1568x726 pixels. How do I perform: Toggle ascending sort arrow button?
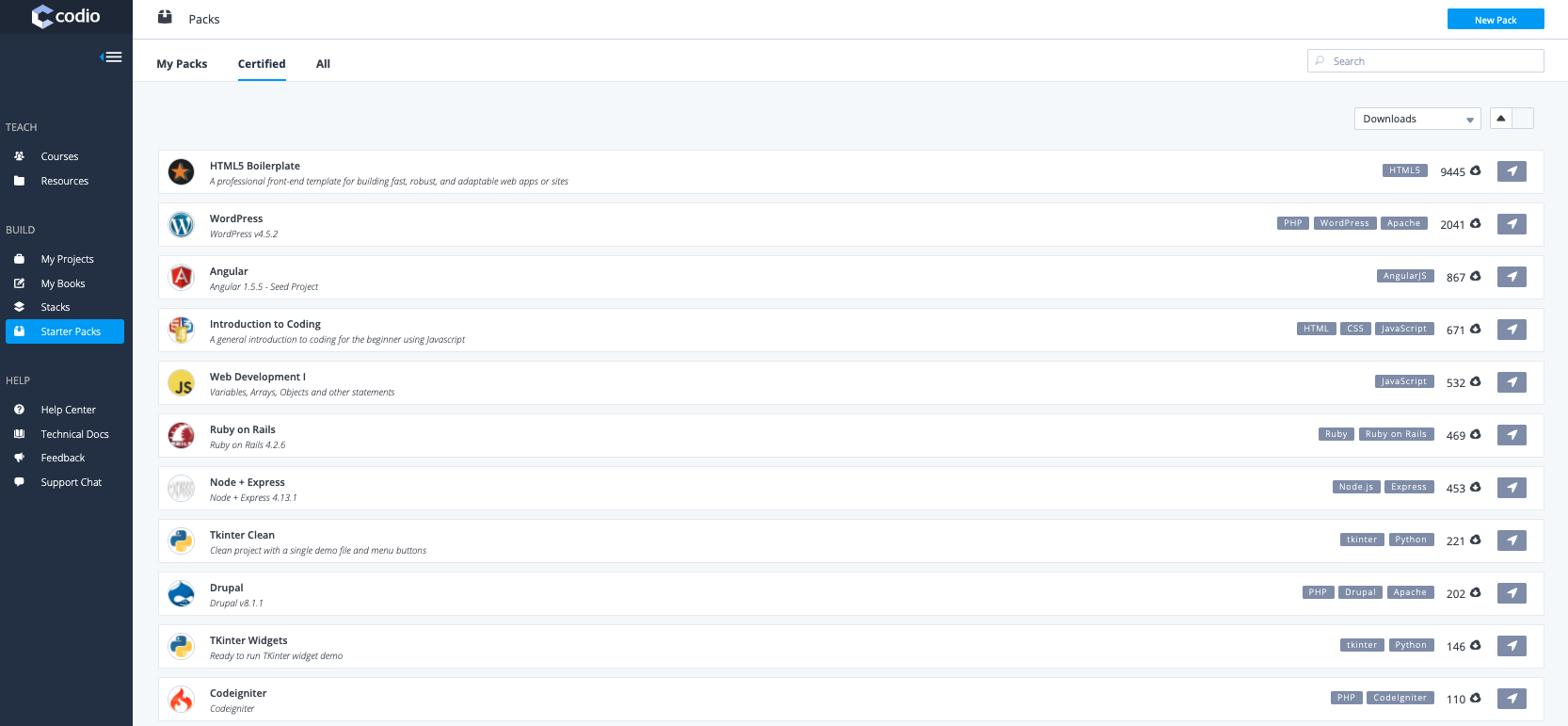click(1501, 118)
